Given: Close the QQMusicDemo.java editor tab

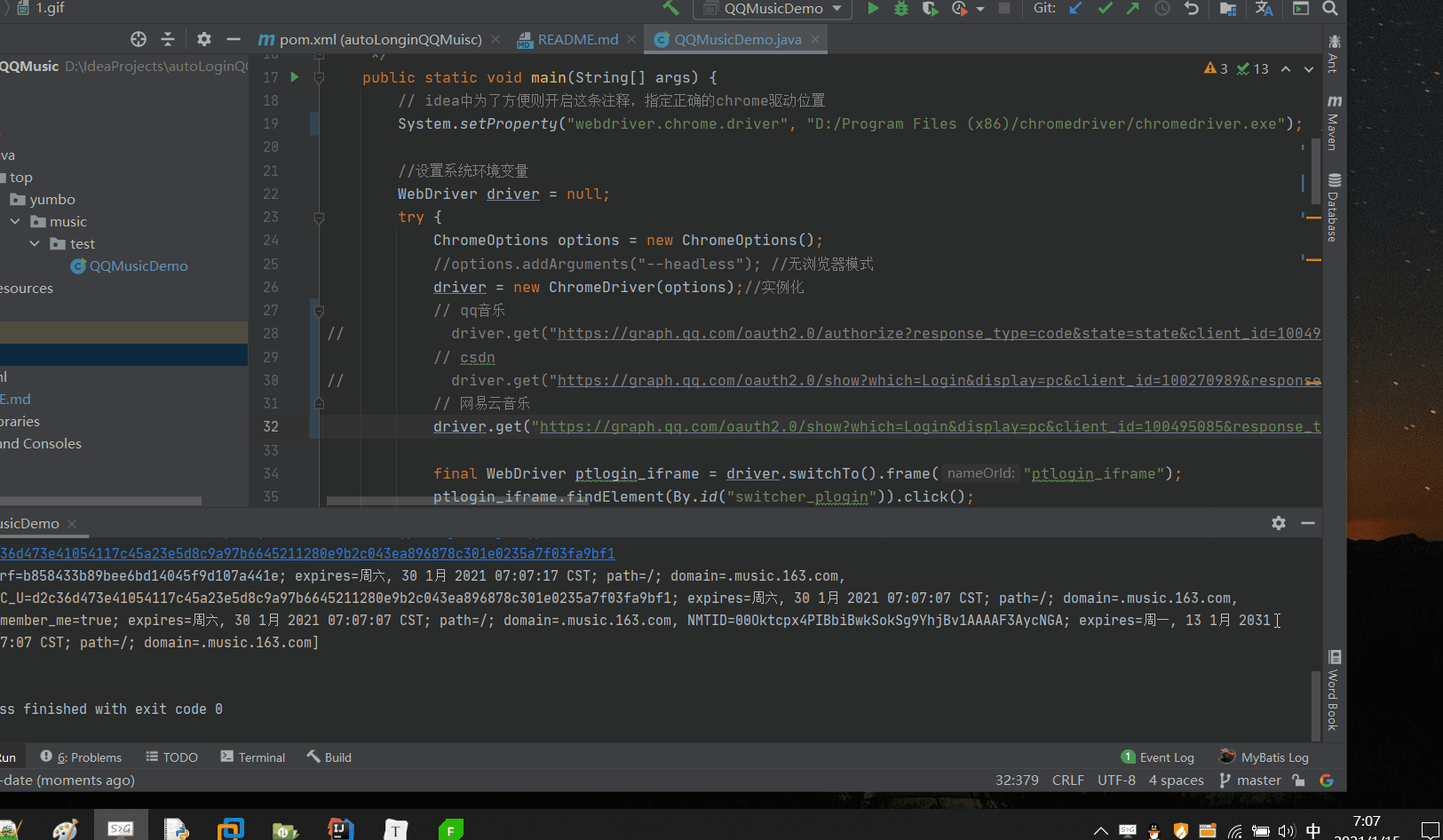Looking at the screenshot, I should (815, 39).
